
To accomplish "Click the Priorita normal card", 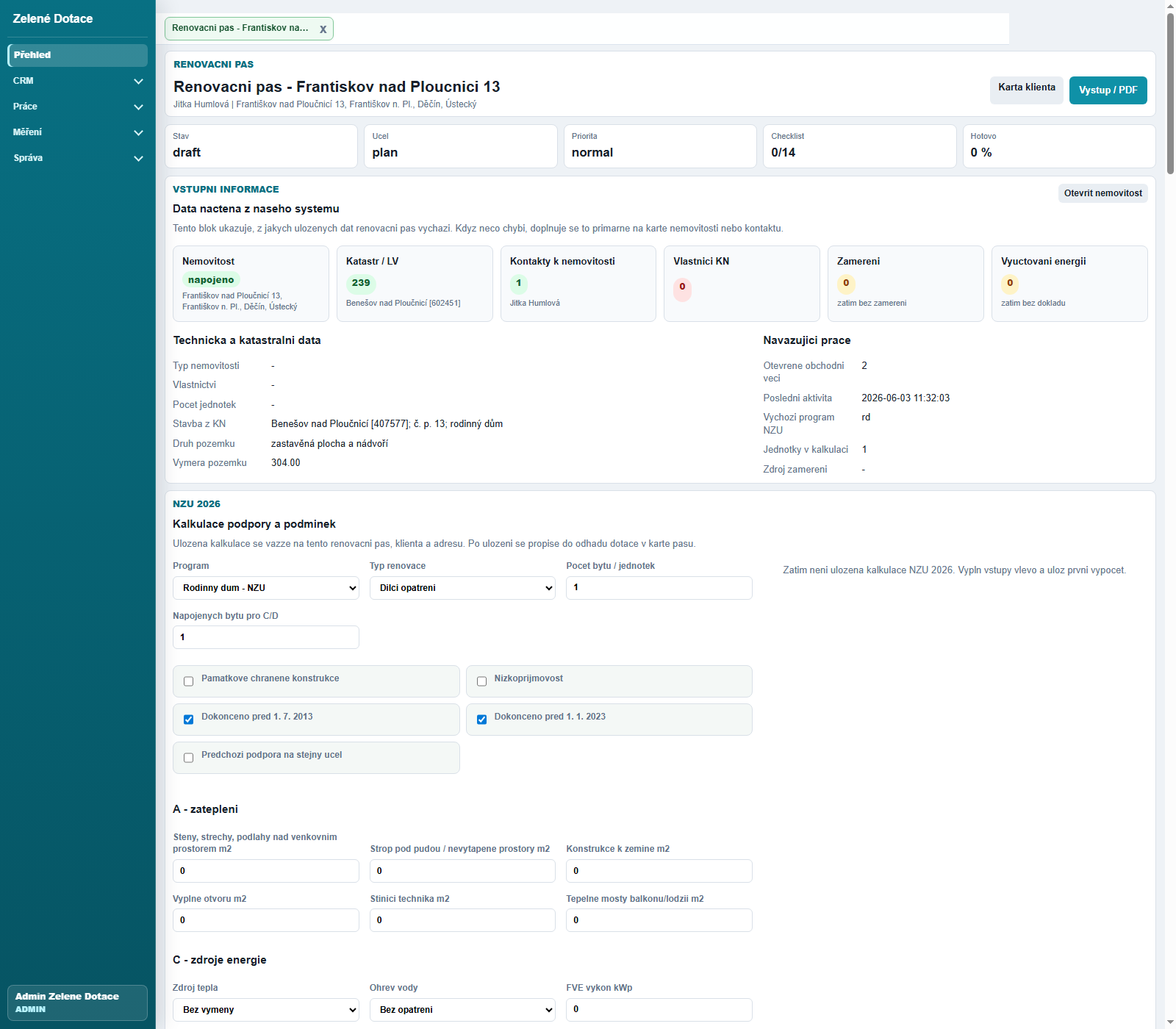I will pyautogui.click(x=660, y=146).
